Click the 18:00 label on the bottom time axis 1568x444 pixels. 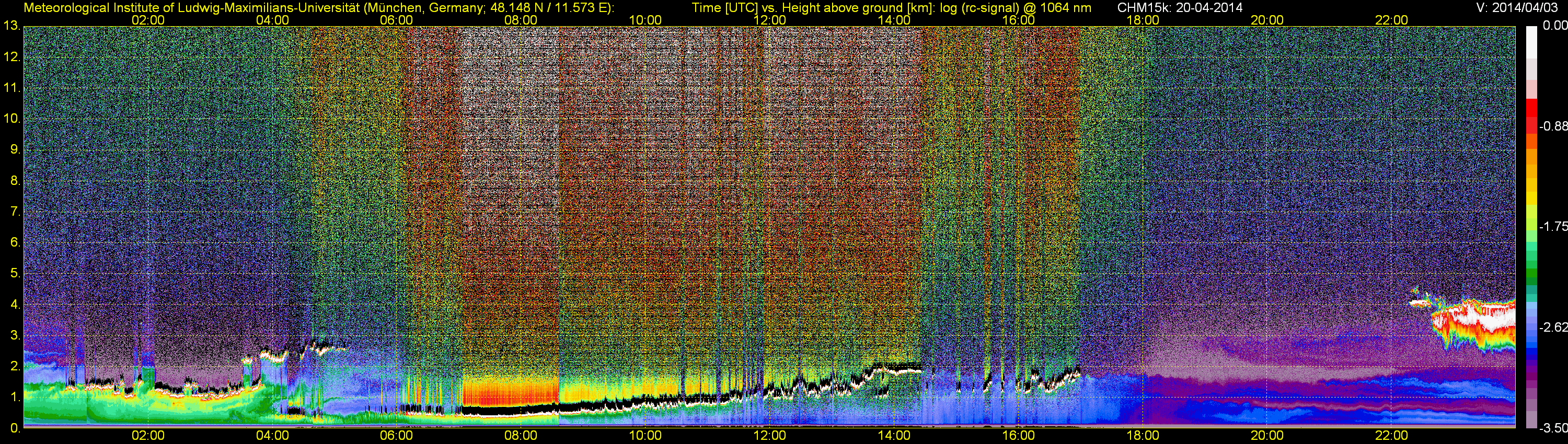pos(1143,436)
